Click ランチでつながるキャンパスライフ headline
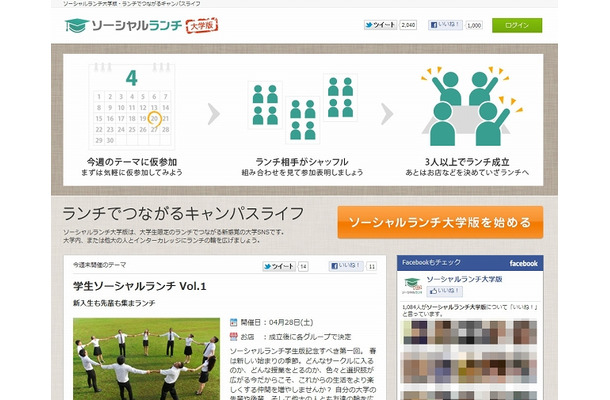 (183, 214)
